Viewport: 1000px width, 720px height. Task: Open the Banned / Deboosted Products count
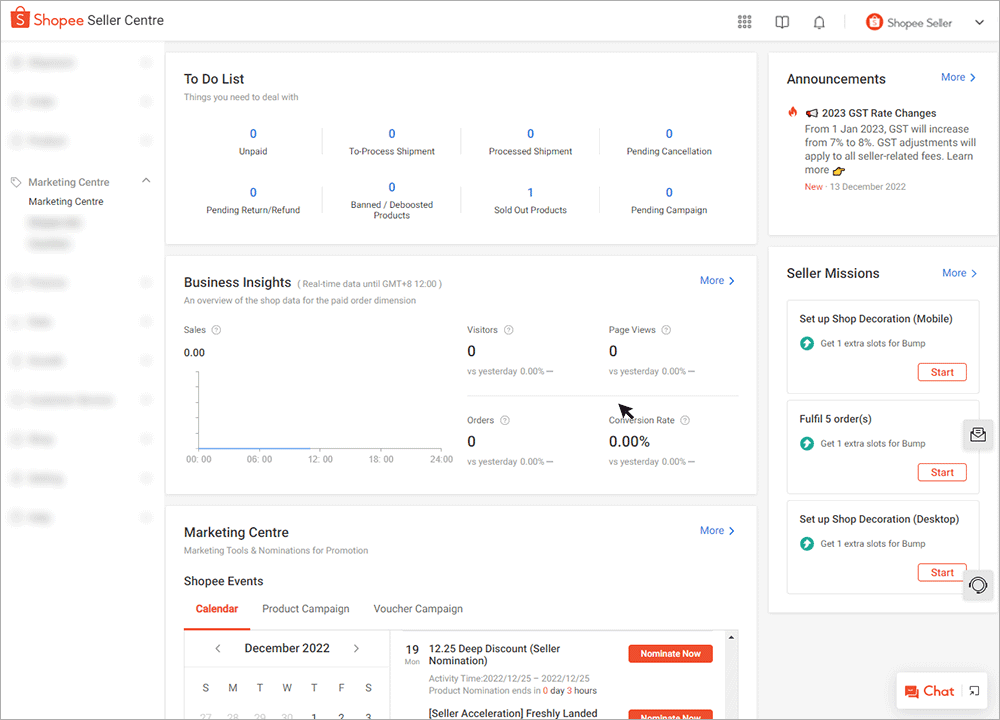392,187
